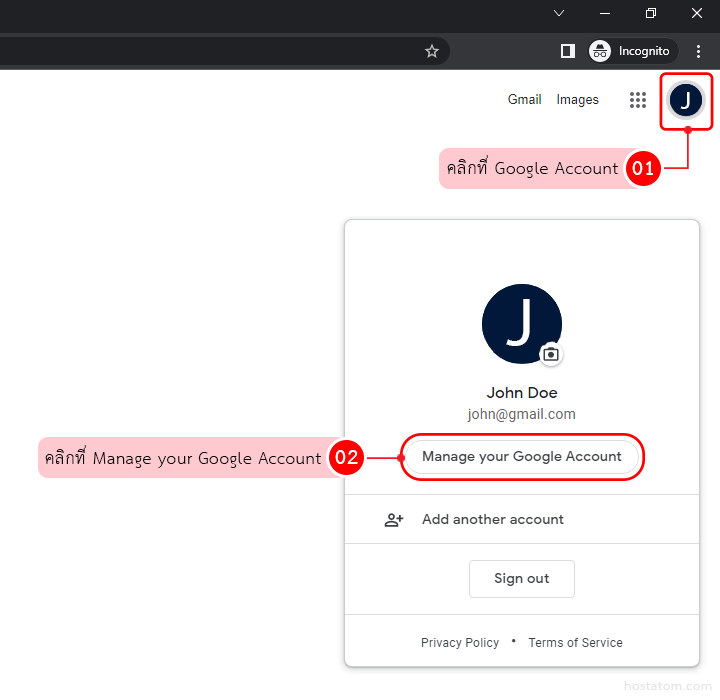Image resolution: width=720 pixels, height=700 pixels.
Task: Click the large J profile picture
Action: (x=521, y=324)
